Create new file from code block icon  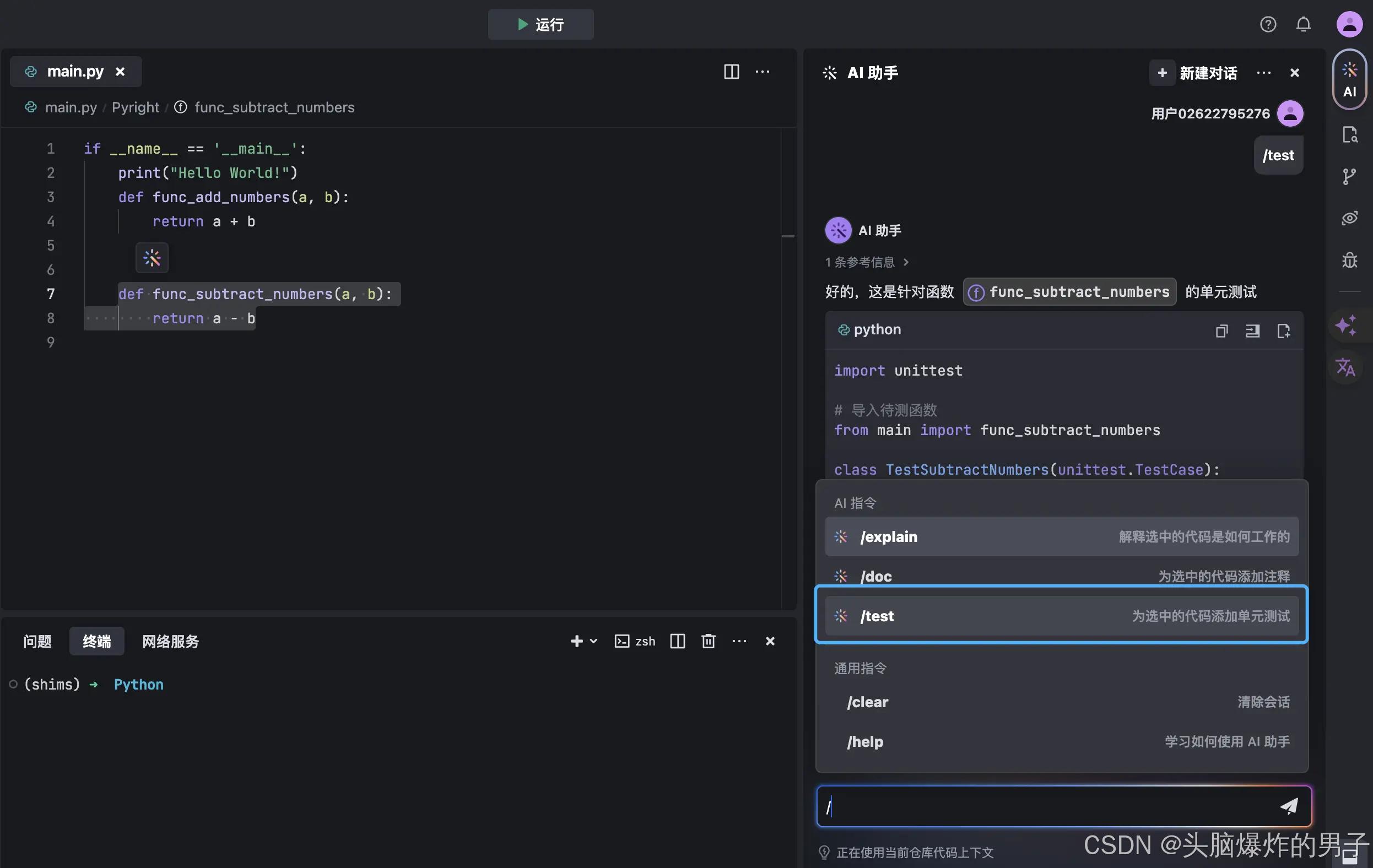click(1283, 330)
